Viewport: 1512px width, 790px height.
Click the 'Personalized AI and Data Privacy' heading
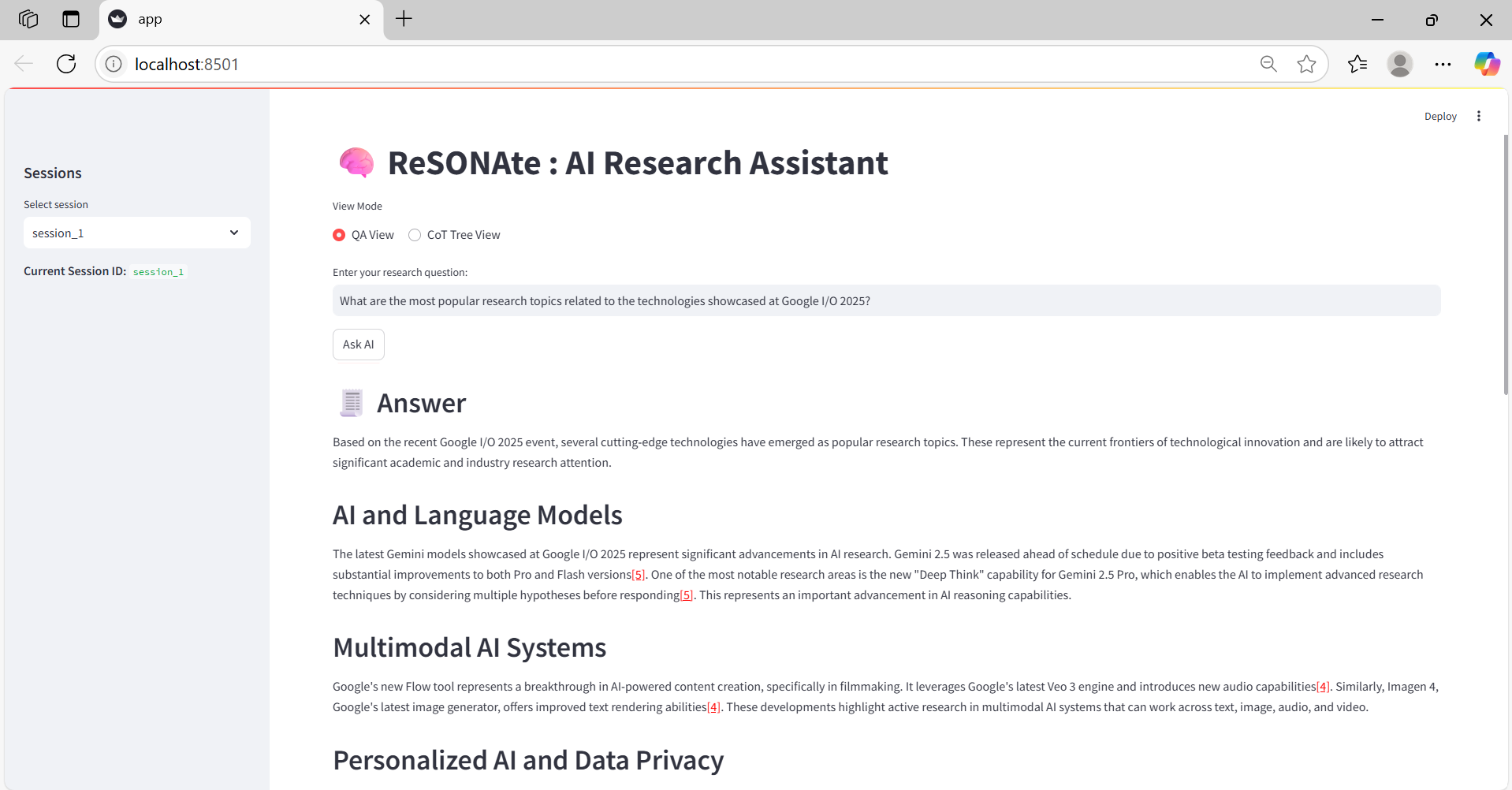(x=528, y=760)
